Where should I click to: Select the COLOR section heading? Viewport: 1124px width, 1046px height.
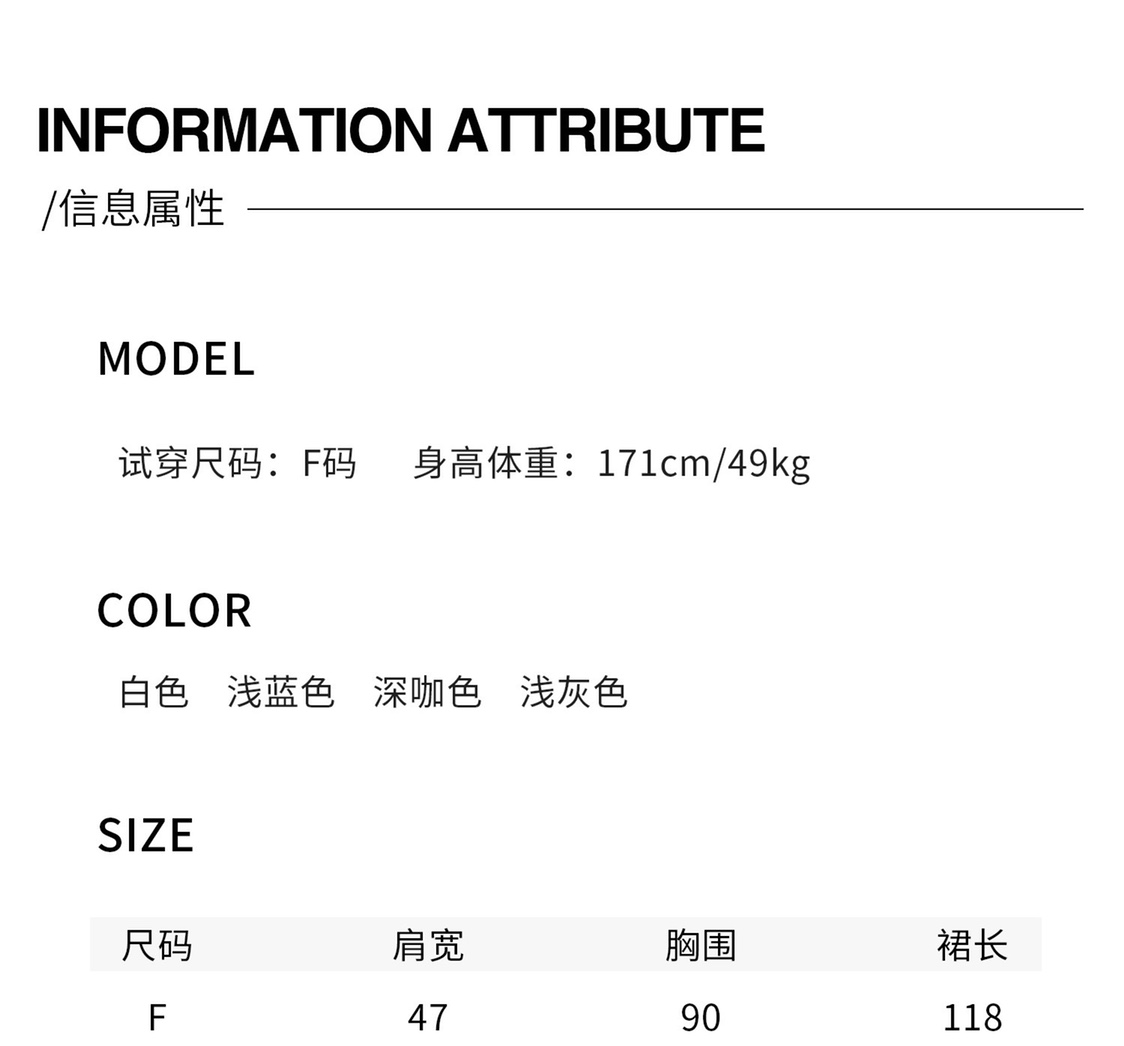coord(174,611)
